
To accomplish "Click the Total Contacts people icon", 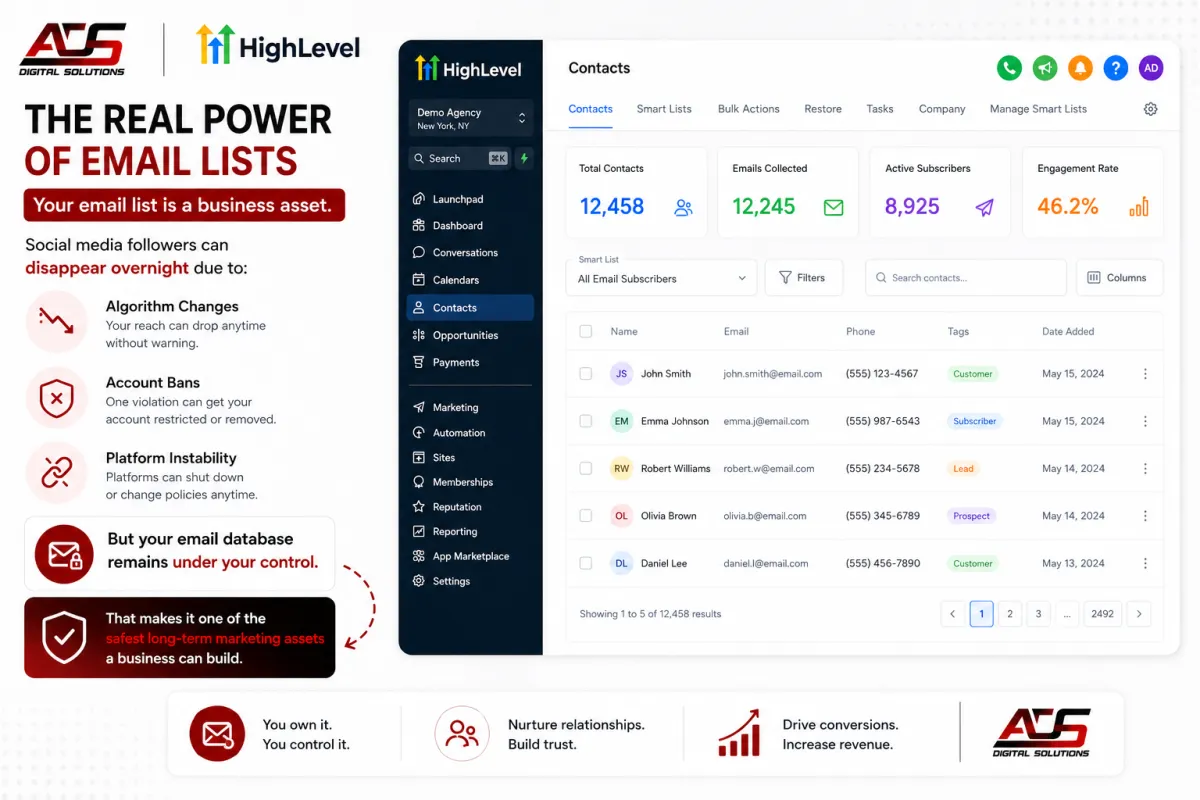I will click(684, 208).
